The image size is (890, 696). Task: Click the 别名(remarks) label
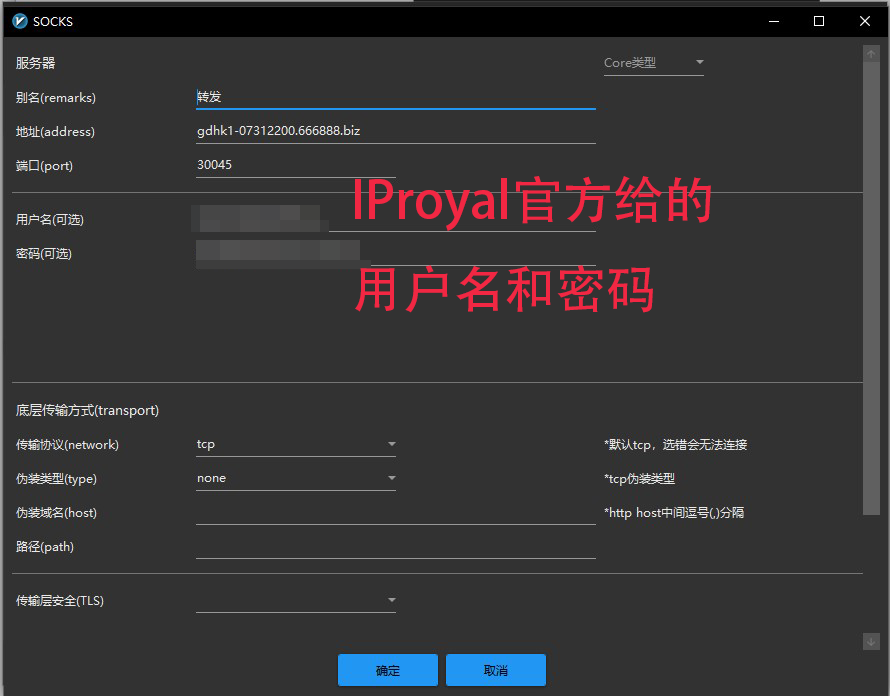point(56,98)
